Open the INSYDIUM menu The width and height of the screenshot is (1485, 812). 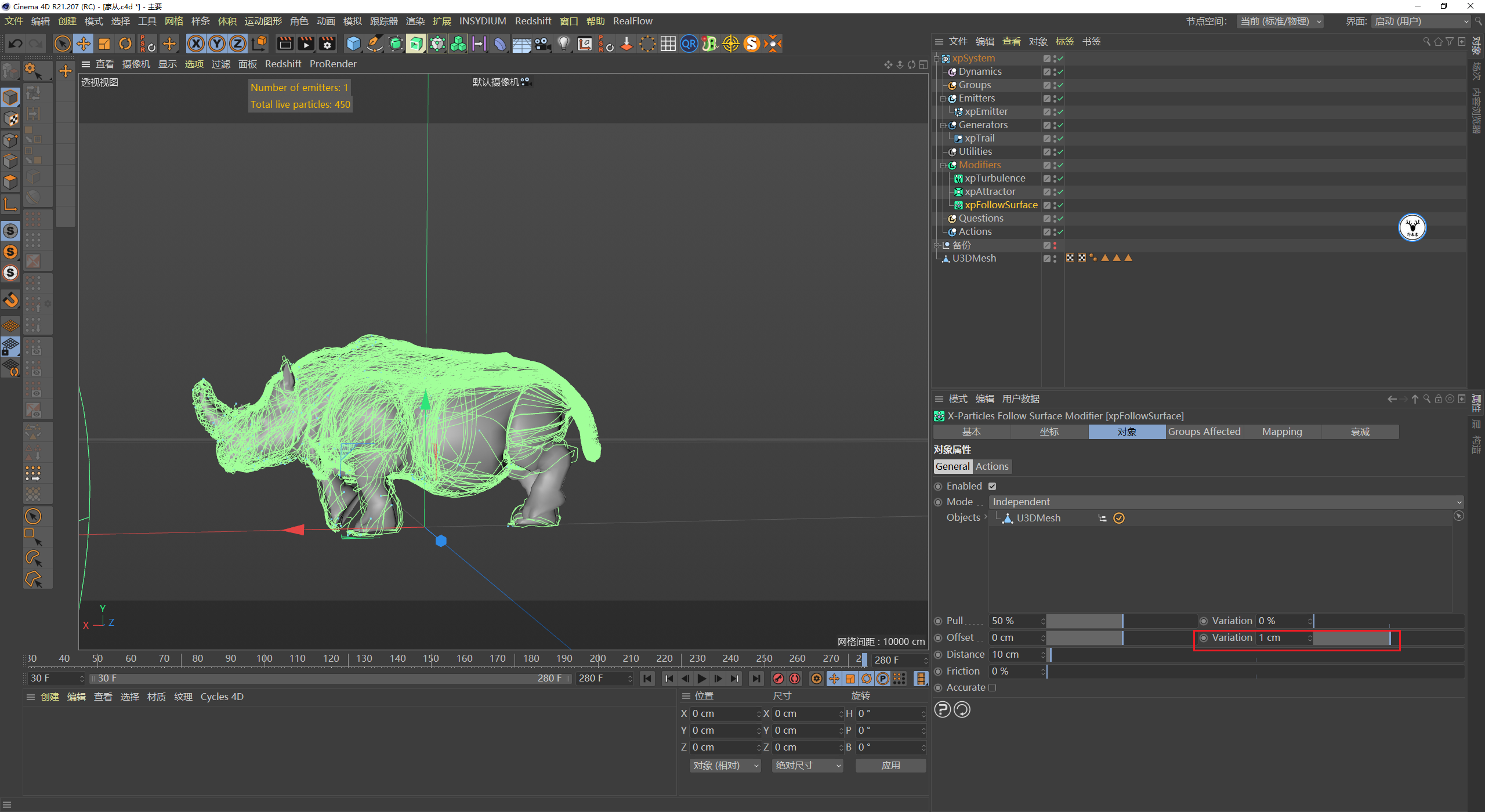pos(482,21)
